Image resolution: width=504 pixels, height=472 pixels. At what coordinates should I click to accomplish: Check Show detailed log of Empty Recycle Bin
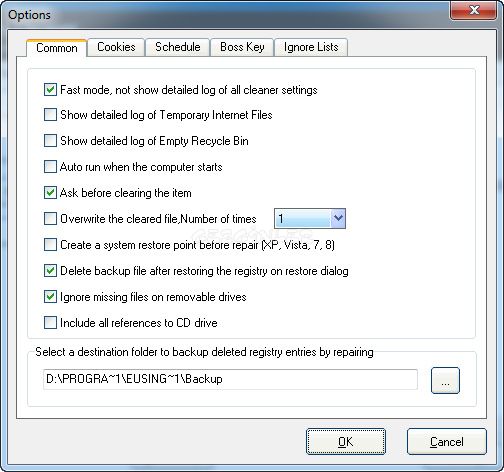point(50,141)
